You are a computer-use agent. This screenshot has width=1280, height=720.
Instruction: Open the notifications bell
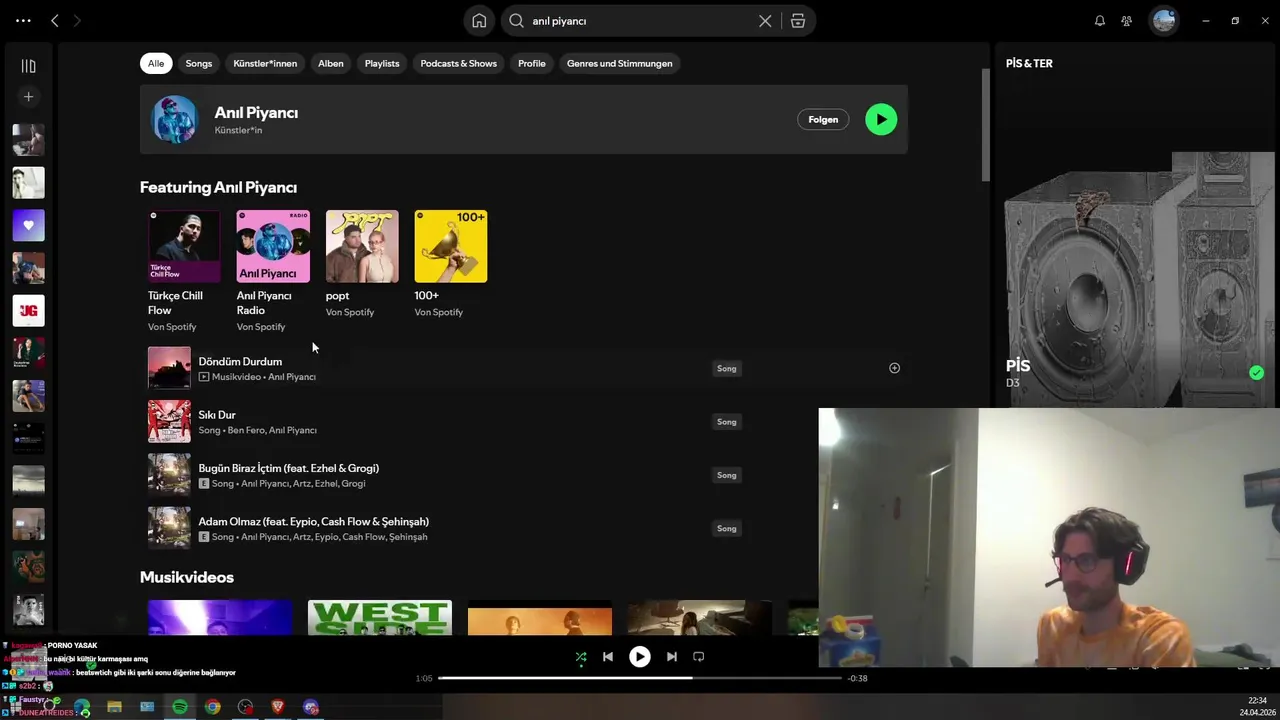pyautogui.click(x=1099, y=21)
